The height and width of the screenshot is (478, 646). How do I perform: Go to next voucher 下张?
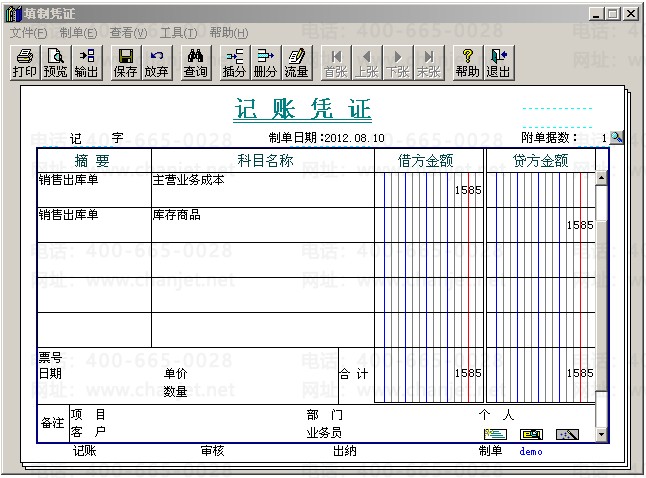[x=398, y=63]
